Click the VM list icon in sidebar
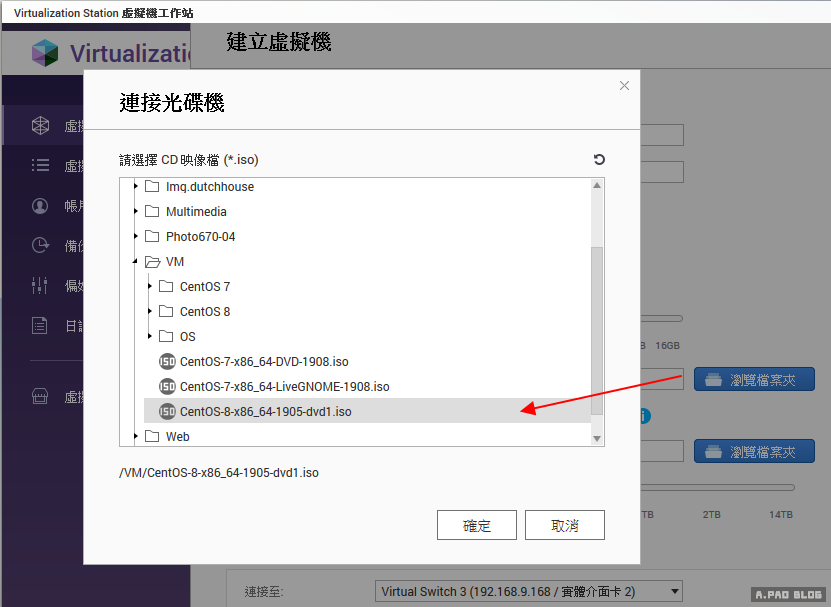 (x=40, y=166)
